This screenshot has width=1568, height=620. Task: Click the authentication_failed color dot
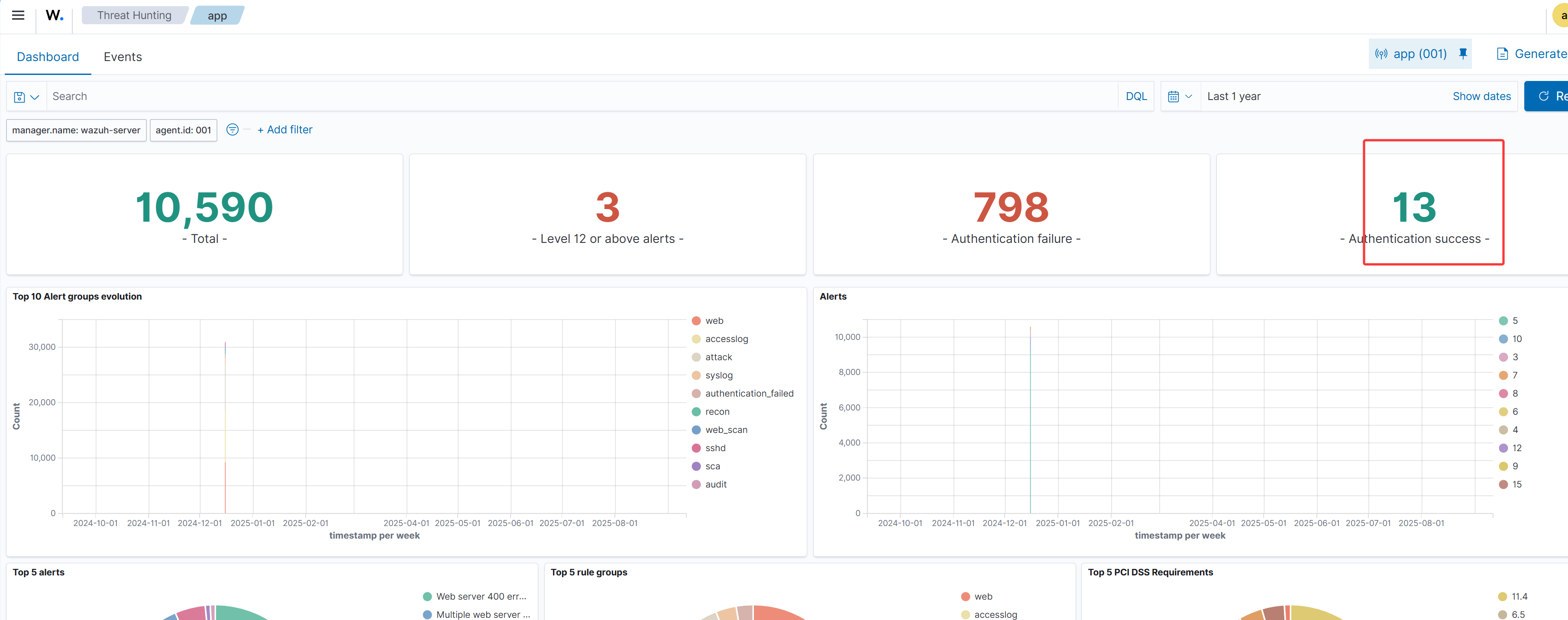click(x=696, y=394)
